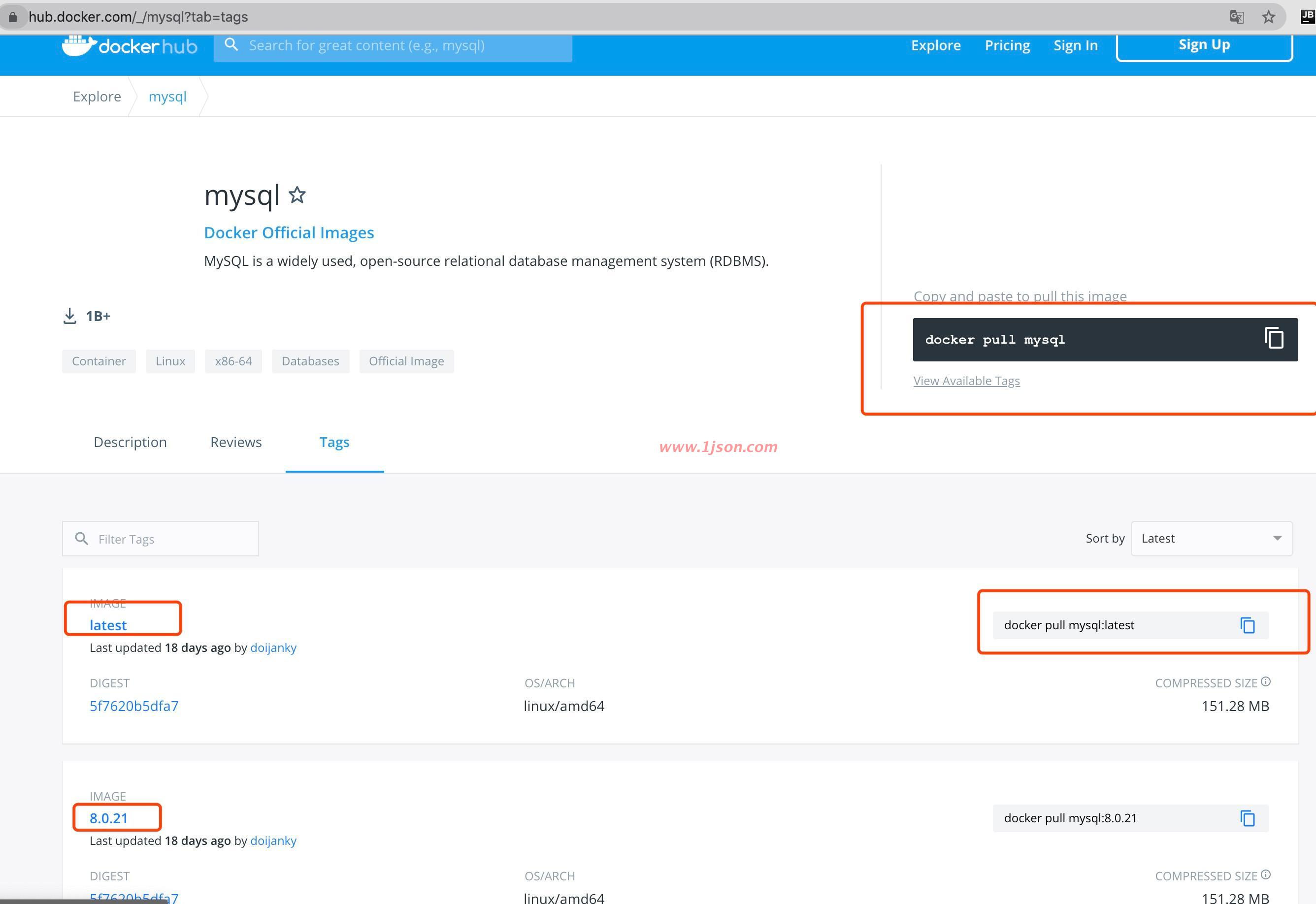Viewport: 1316px width, 904px height.
Task: Click the Linux tag chip
Action: pyautogui.click(x=170, y=361)
